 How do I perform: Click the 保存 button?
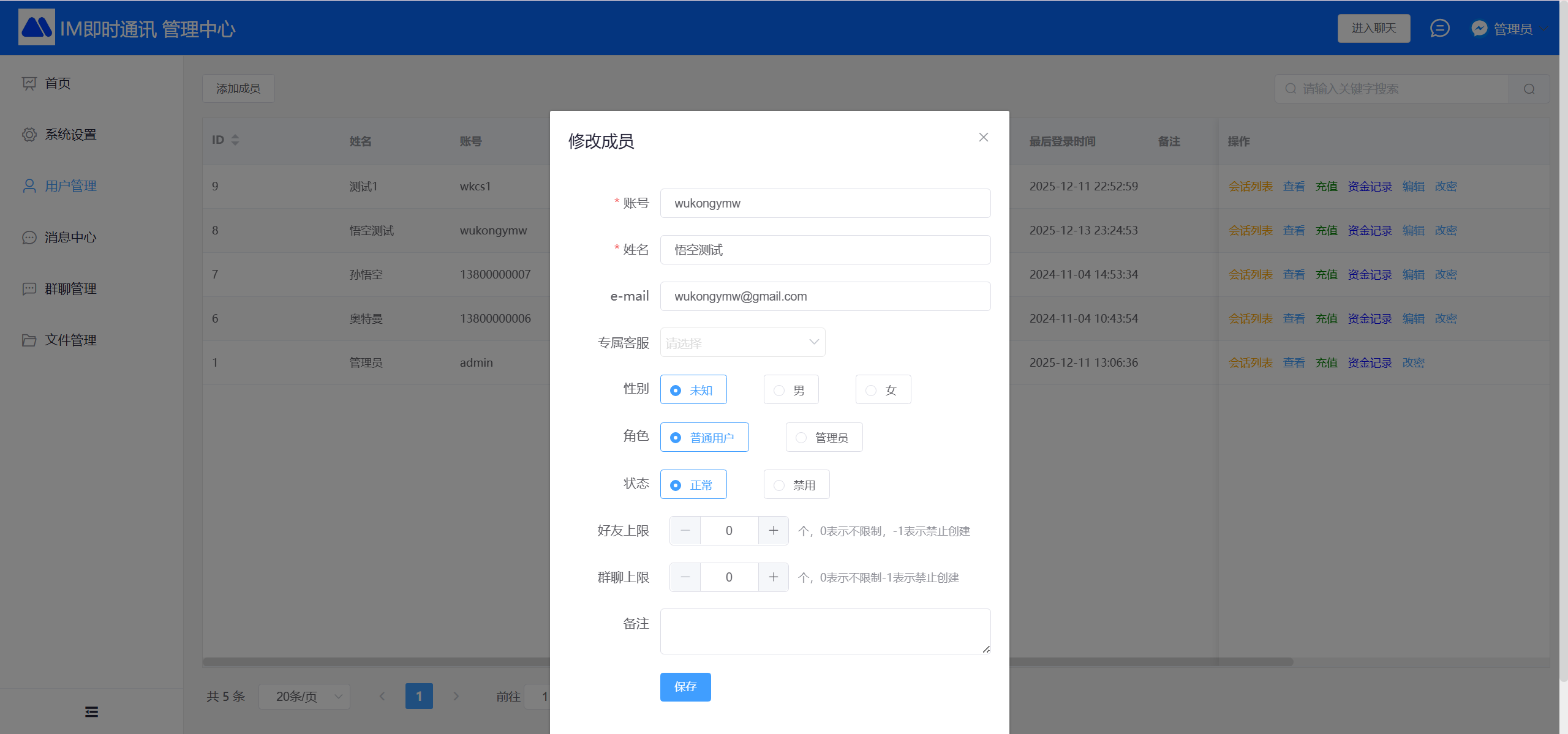tap(685, 687)
